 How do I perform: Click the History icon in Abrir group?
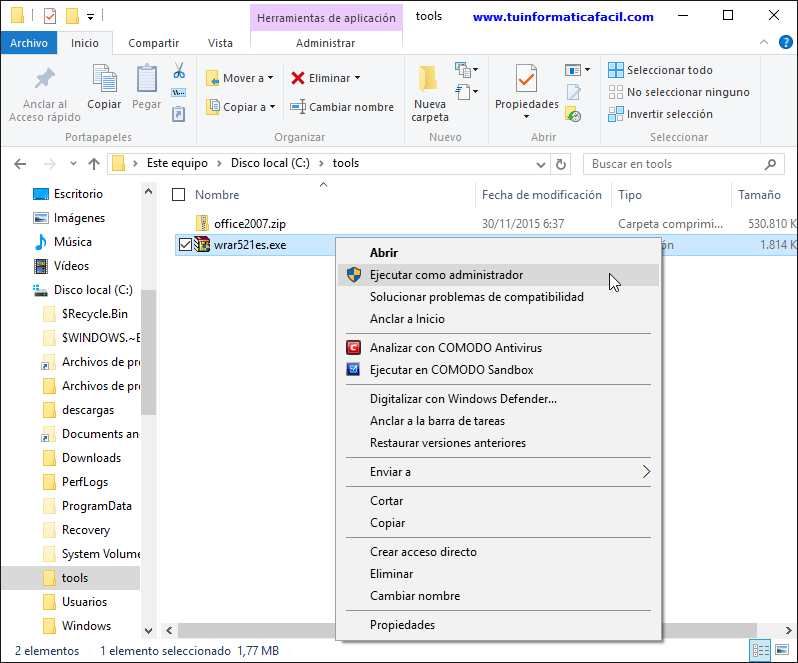click(x=574, y=115)
